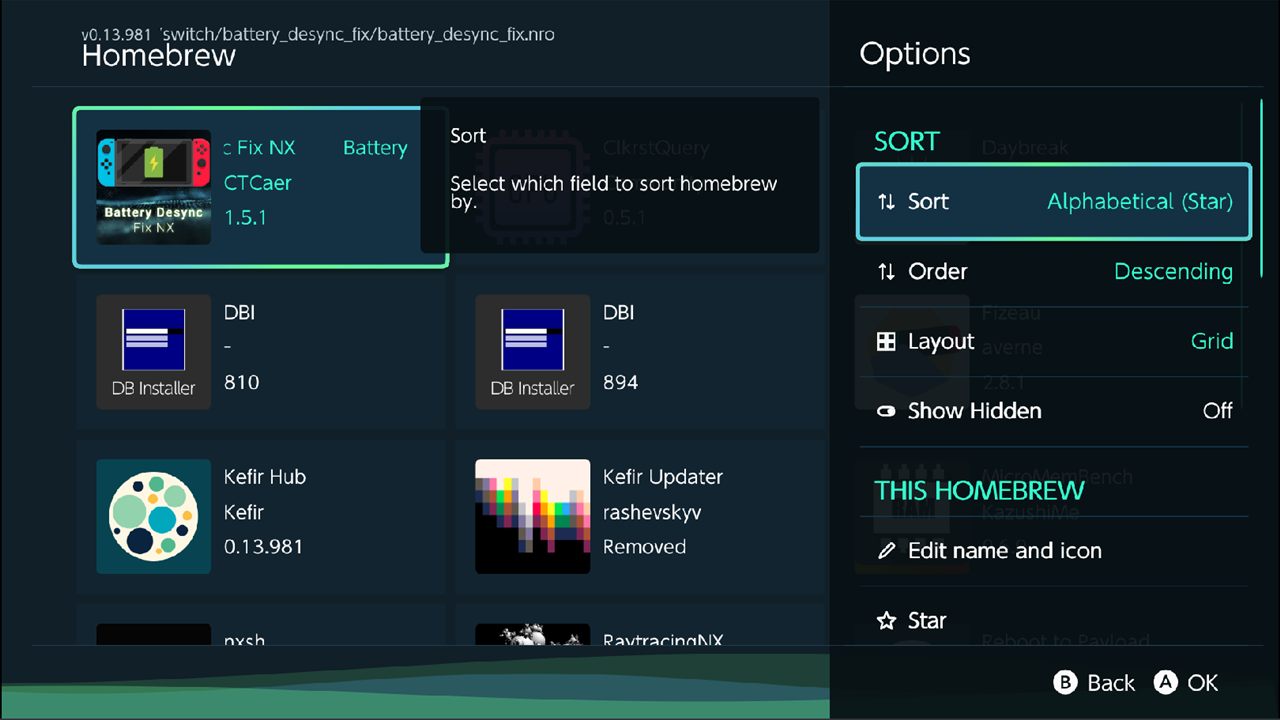Select the DB Installer icon for version 810
This screenshot has height=720, width=1280.
[x=154, y=351]
